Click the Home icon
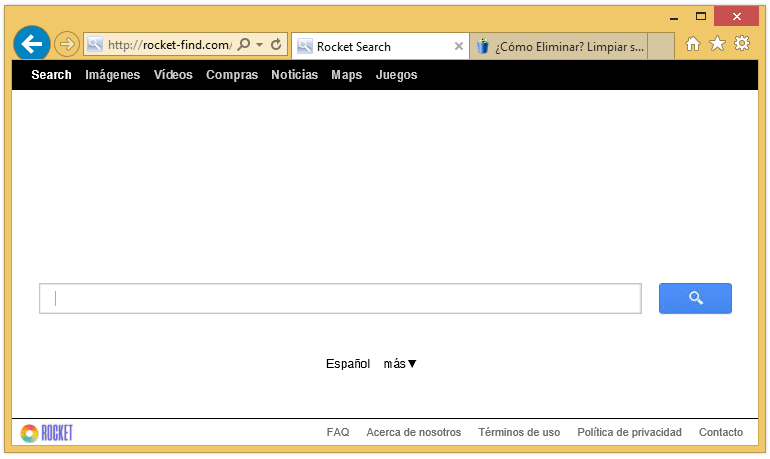This screenshot has width=770, height=459. click(x=692, y=44)
